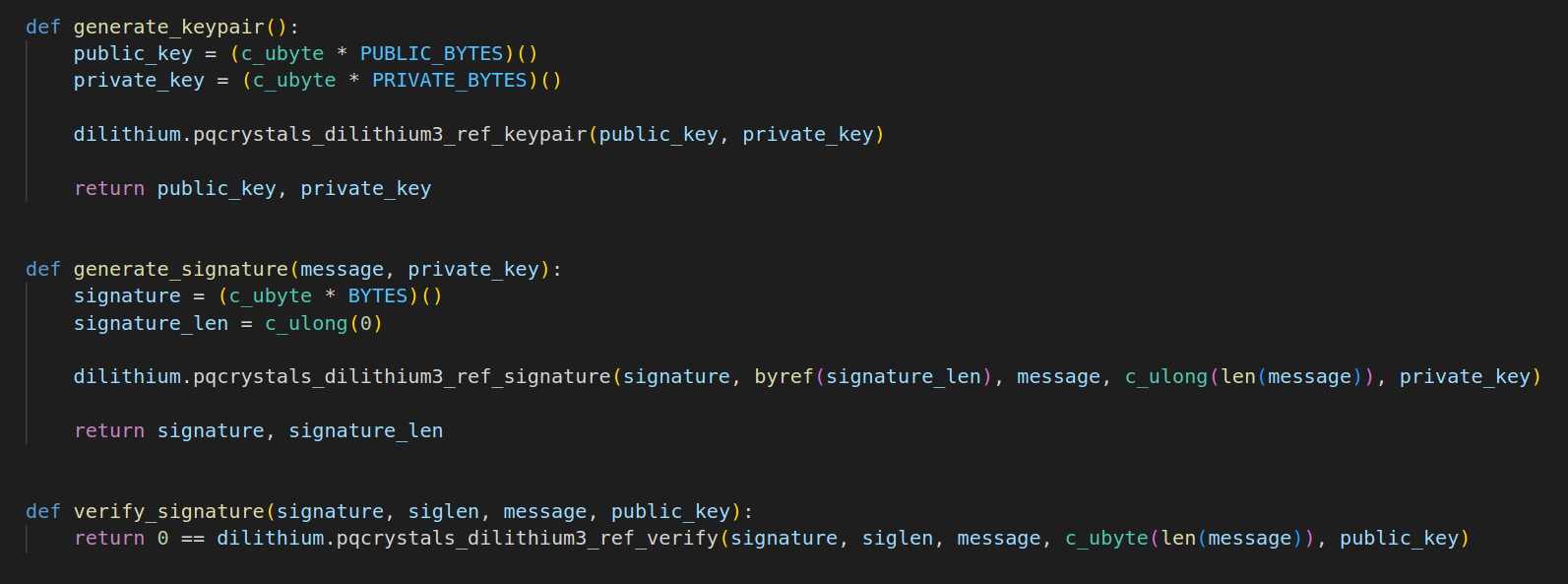Image resolution: width=1568 pixels, height=584 pixels.
Task: Click signature_len in generate_signature's return statement
Action: coord(366,430)
